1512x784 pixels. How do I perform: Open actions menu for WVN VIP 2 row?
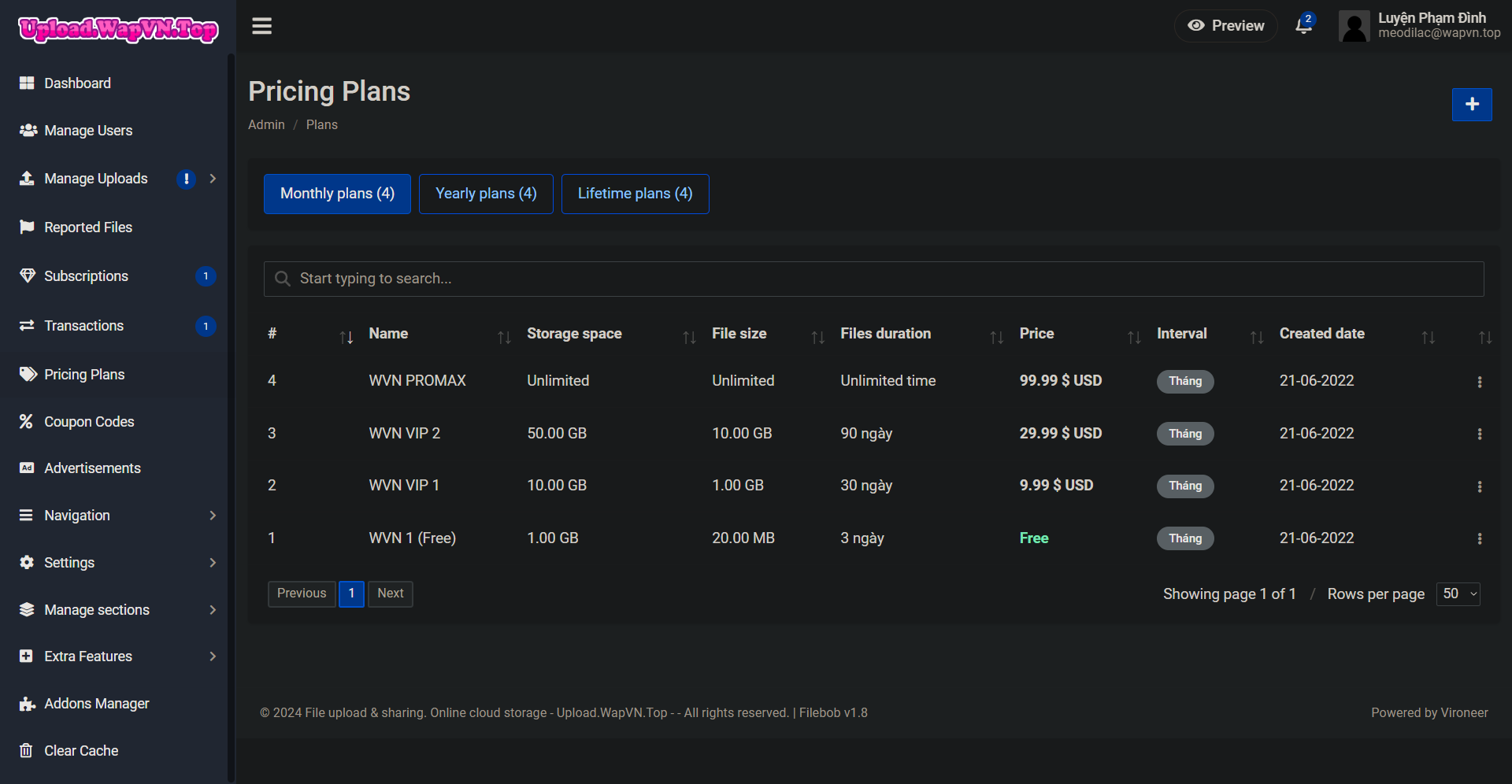(x=1480, y=435)
